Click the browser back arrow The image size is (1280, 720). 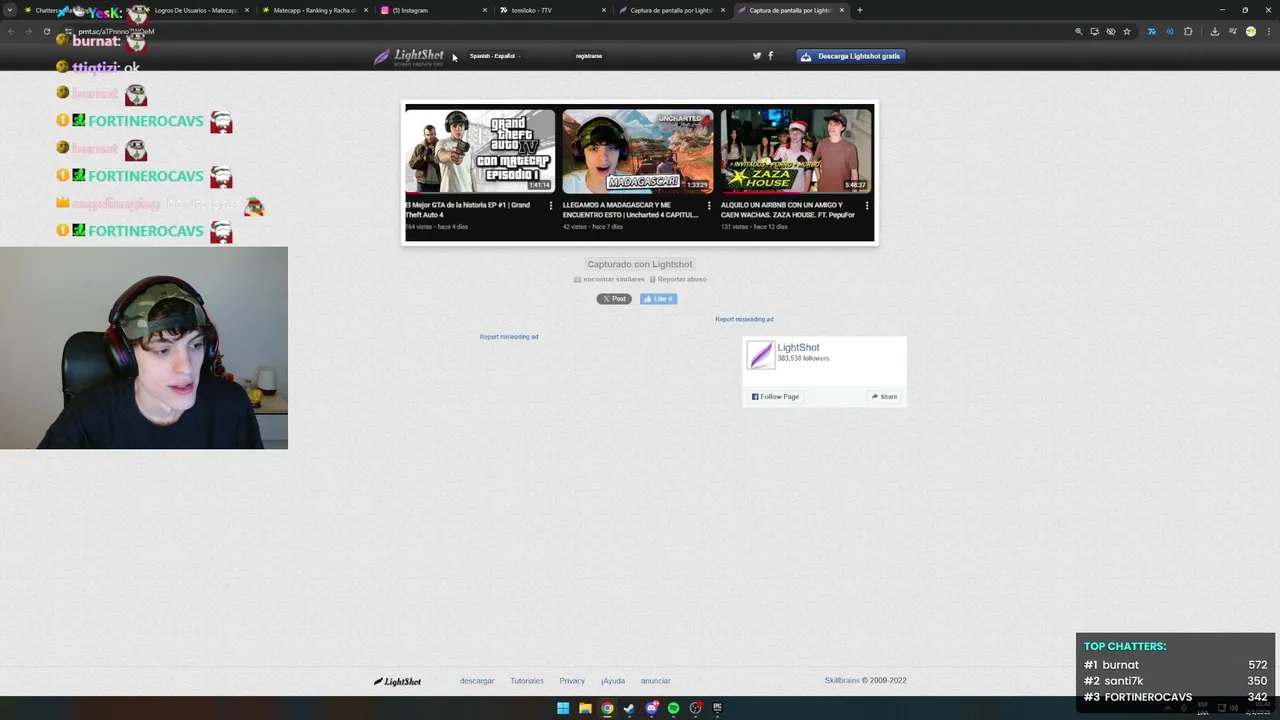(10, 31)
